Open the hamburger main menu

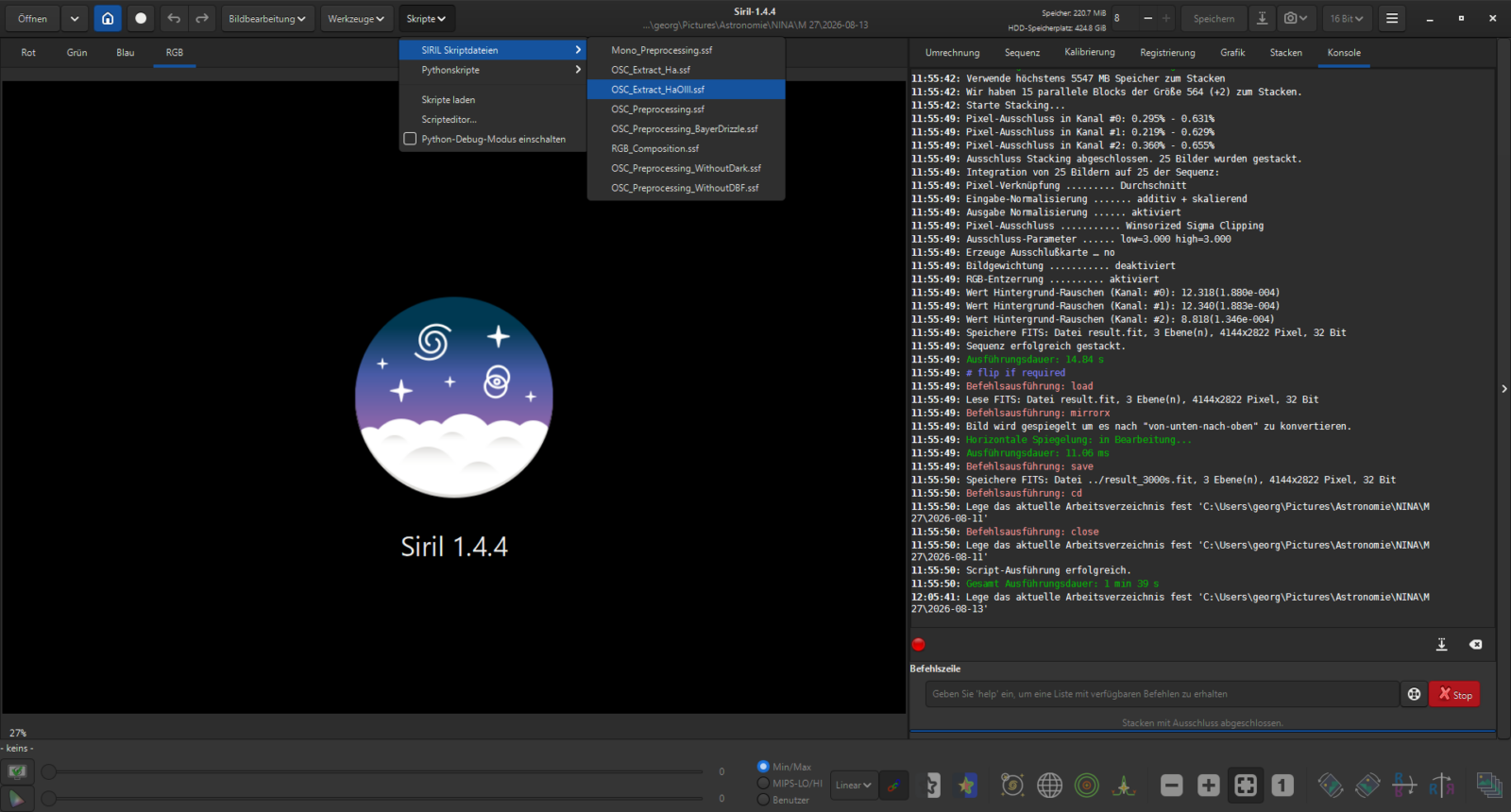click(x=1392, y=19)
